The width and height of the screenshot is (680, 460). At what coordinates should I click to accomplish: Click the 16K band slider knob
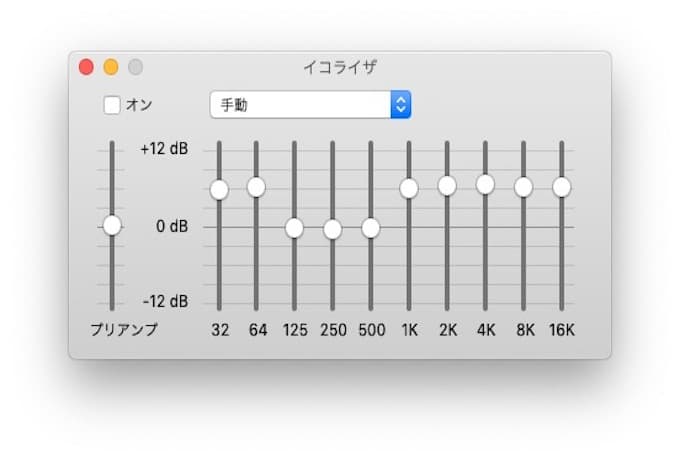[x=562, y=187]
